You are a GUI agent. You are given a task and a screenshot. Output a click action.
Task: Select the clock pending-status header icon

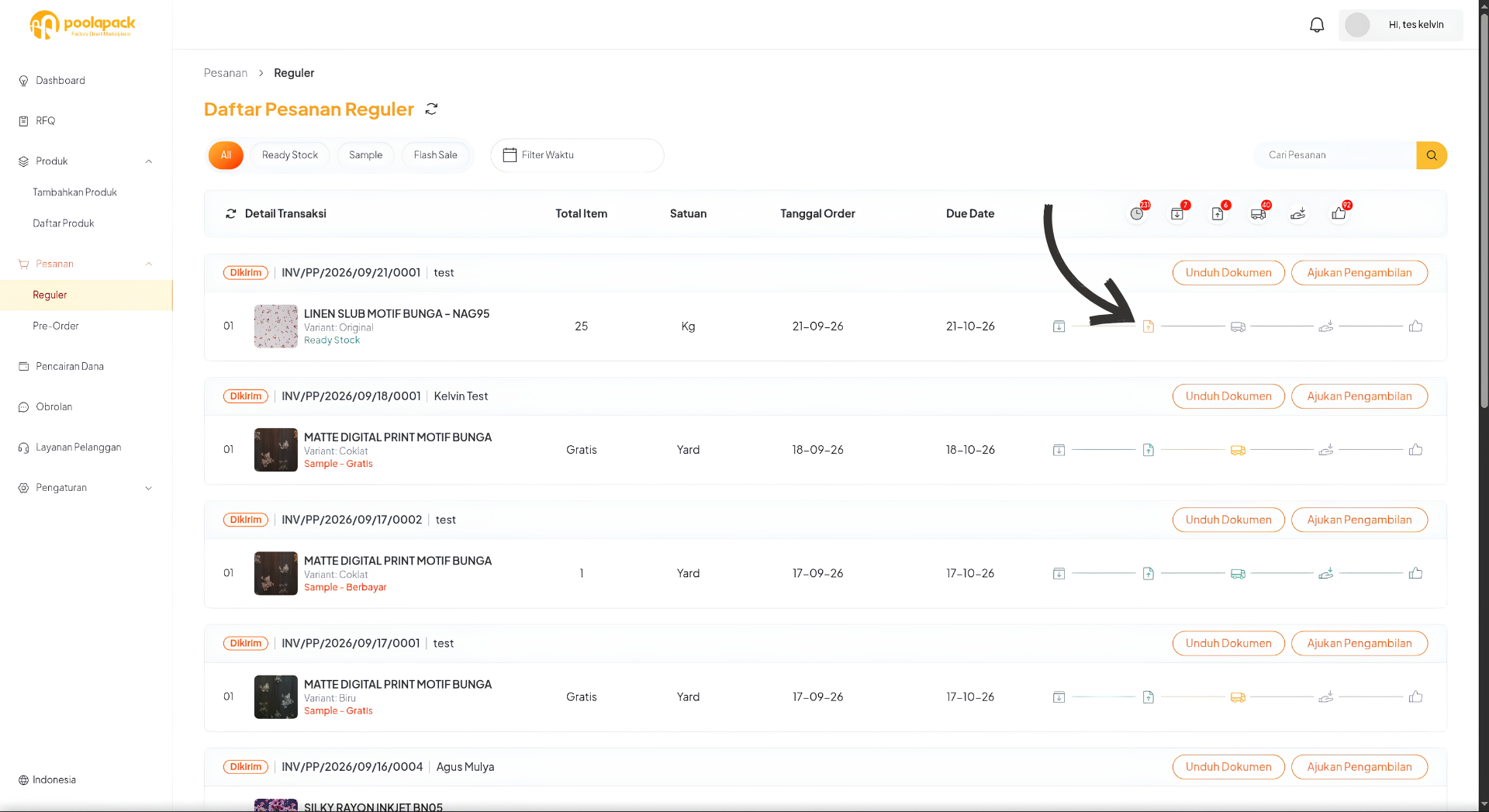(x=1137, y=213)
